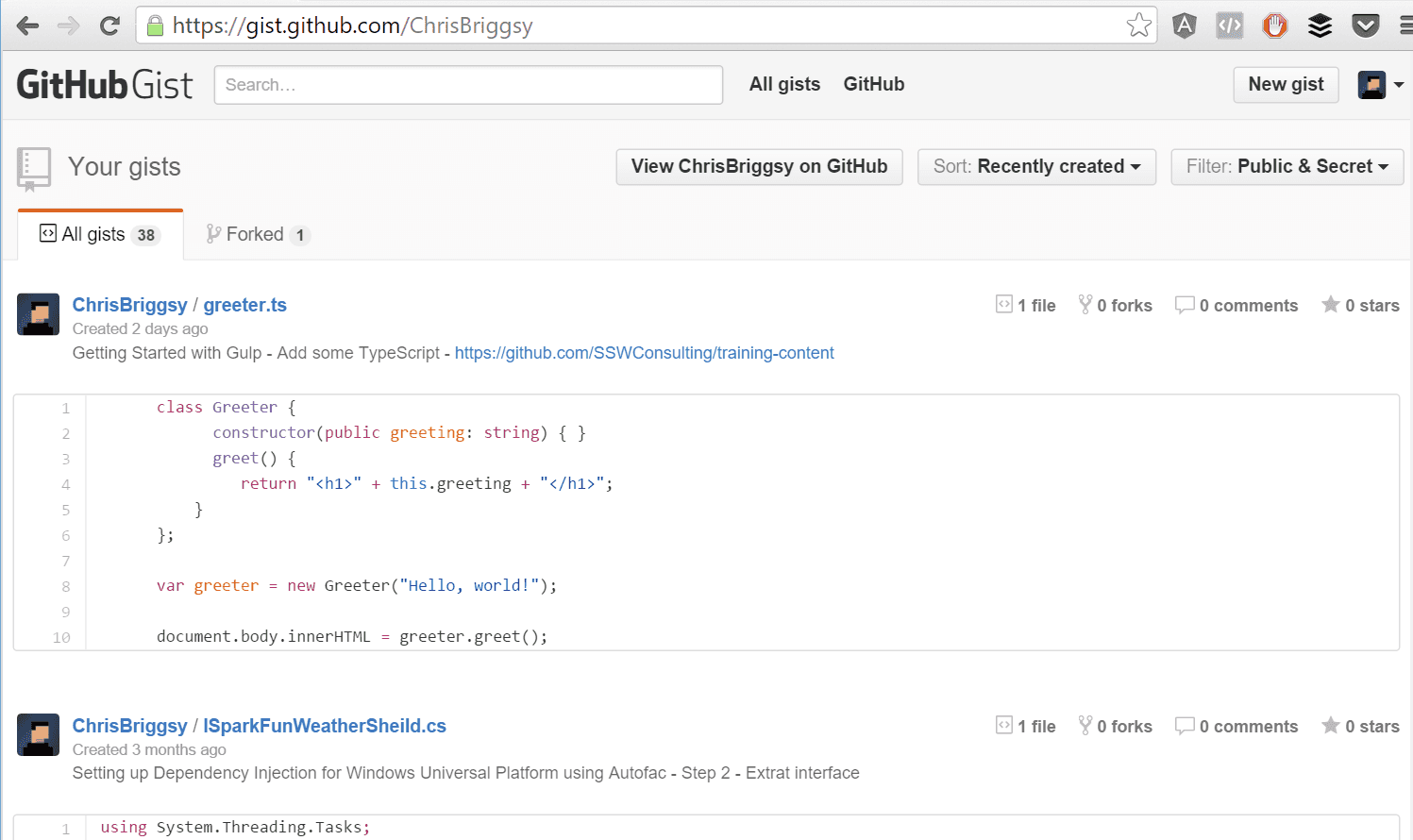Expand the Sort Recently created dropdown
Screen dimensions: 1413x840
[x=1036, y=167]
